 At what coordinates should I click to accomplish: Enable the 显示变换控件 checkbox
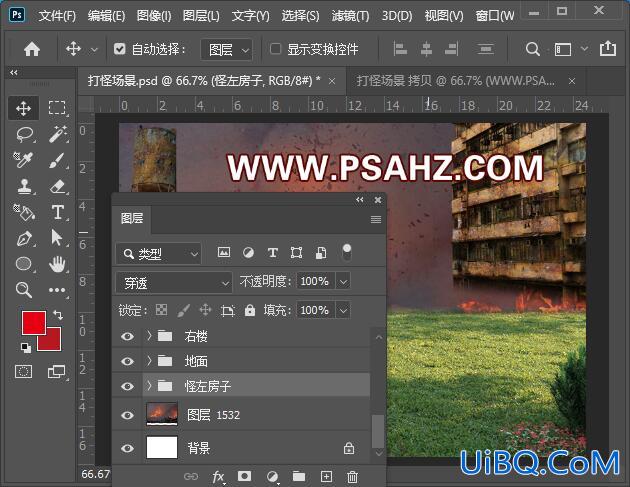275,49
